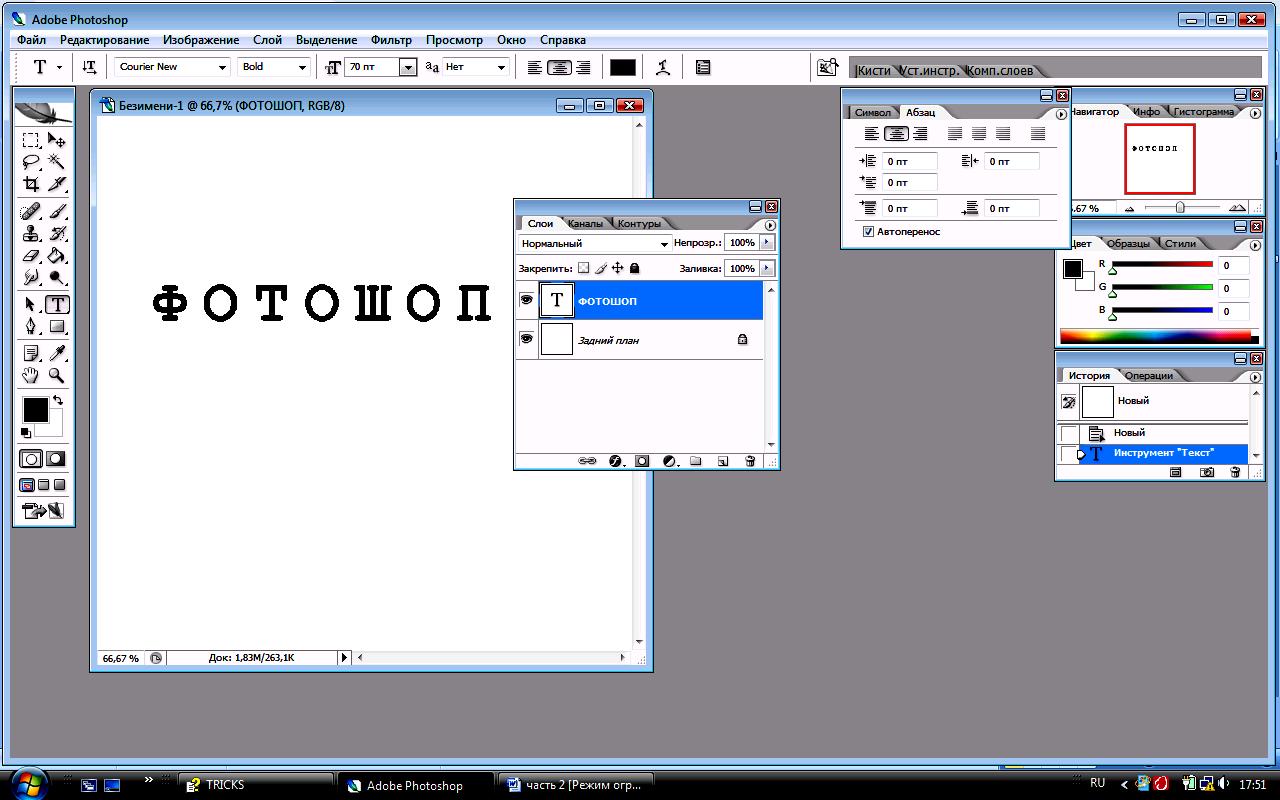
Task: Select the Healing Brush tool
Action: point(31,212)
